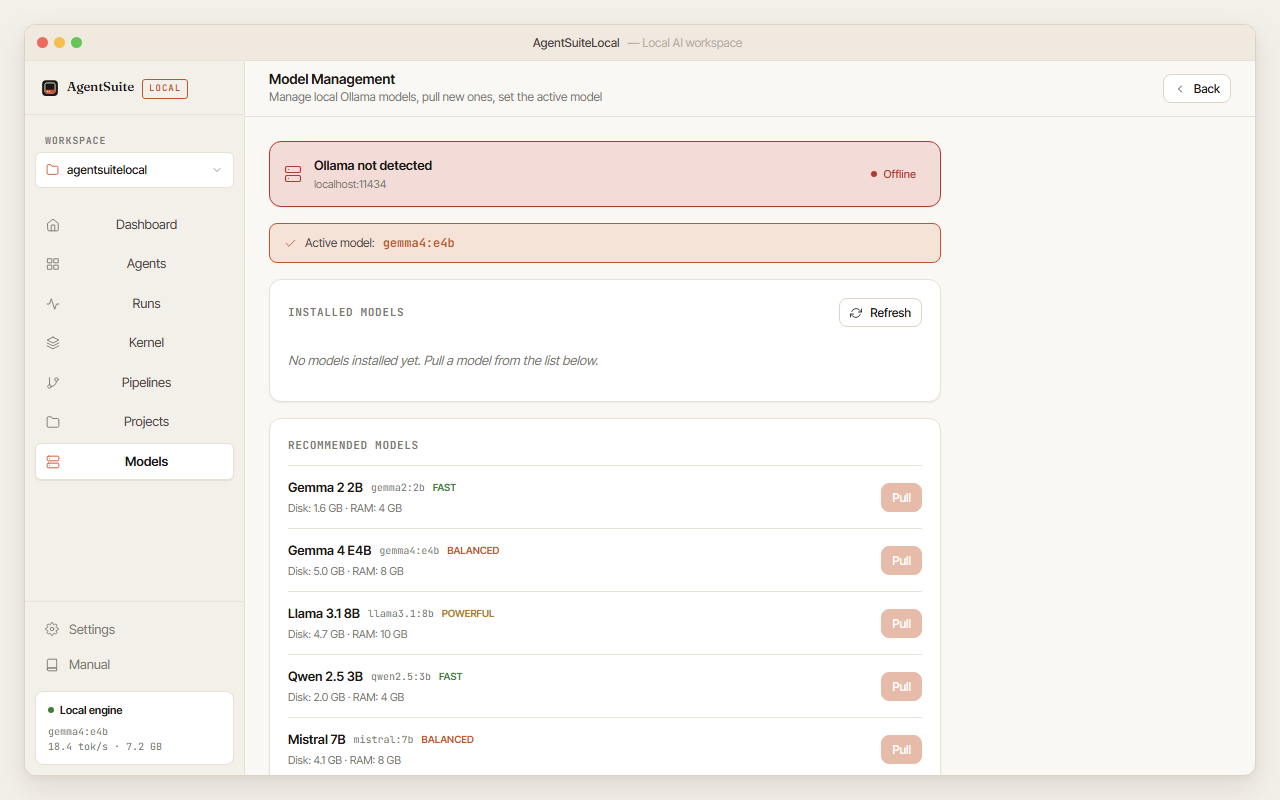This screenshot has height=800, width=1280.
Task: Open the Kernel page
Action: tap(134, 343)
